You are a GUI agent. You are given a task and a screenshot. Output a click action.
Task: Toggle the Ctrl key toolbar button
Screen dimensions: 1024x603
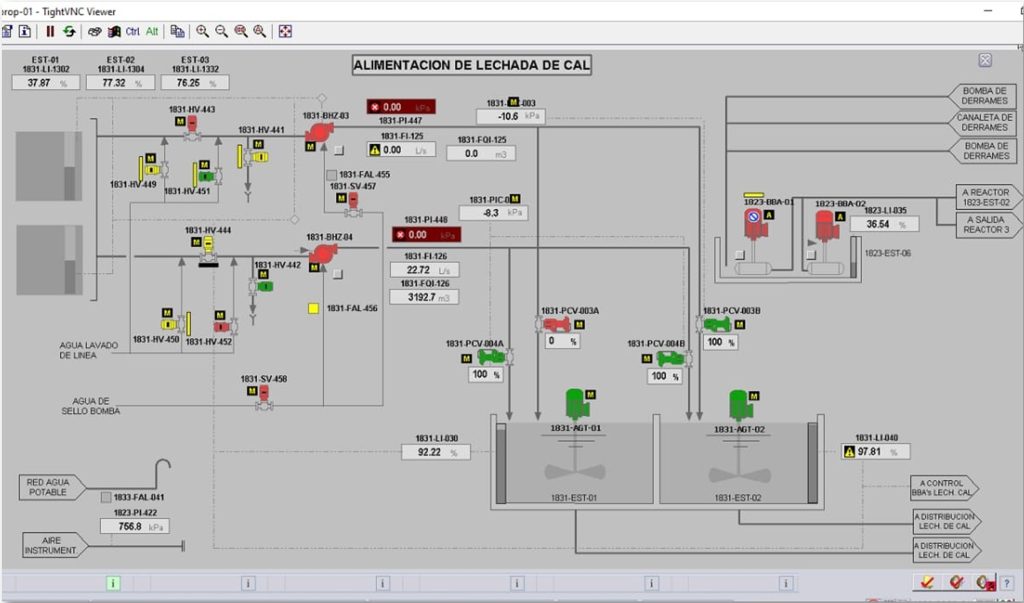[132, 31]
